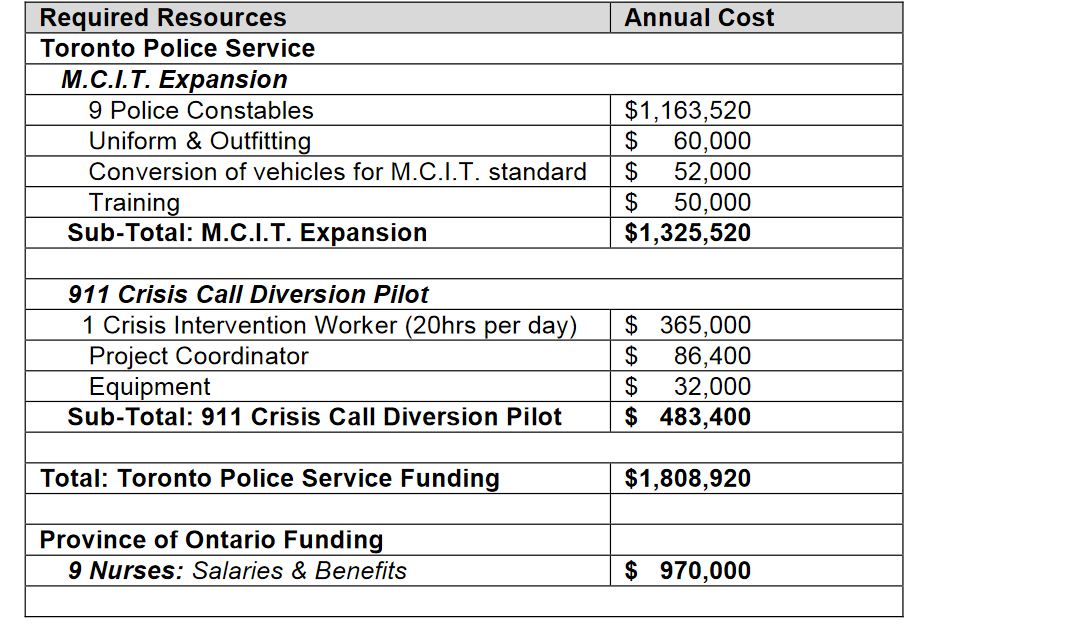Click the "Equipment" row label
Viewport: 1086px width, 644px height.
150,387
